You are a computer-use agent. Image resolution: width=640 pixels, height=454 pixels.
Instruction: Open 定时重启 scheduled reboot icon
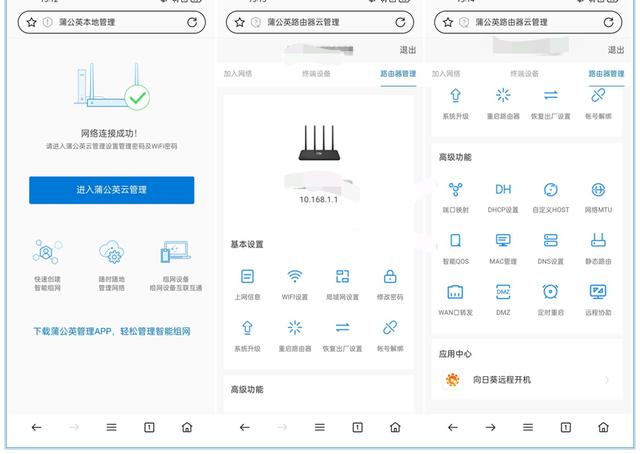[x=551, y=292]
